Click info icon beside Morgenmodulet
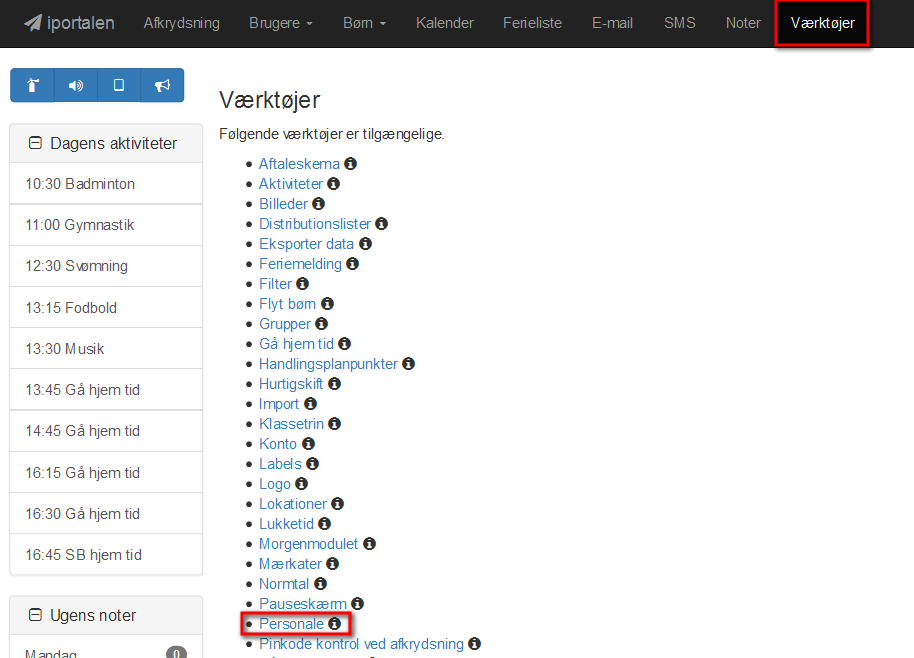Viewport: 914px width, 658px height. coord(370,544)
